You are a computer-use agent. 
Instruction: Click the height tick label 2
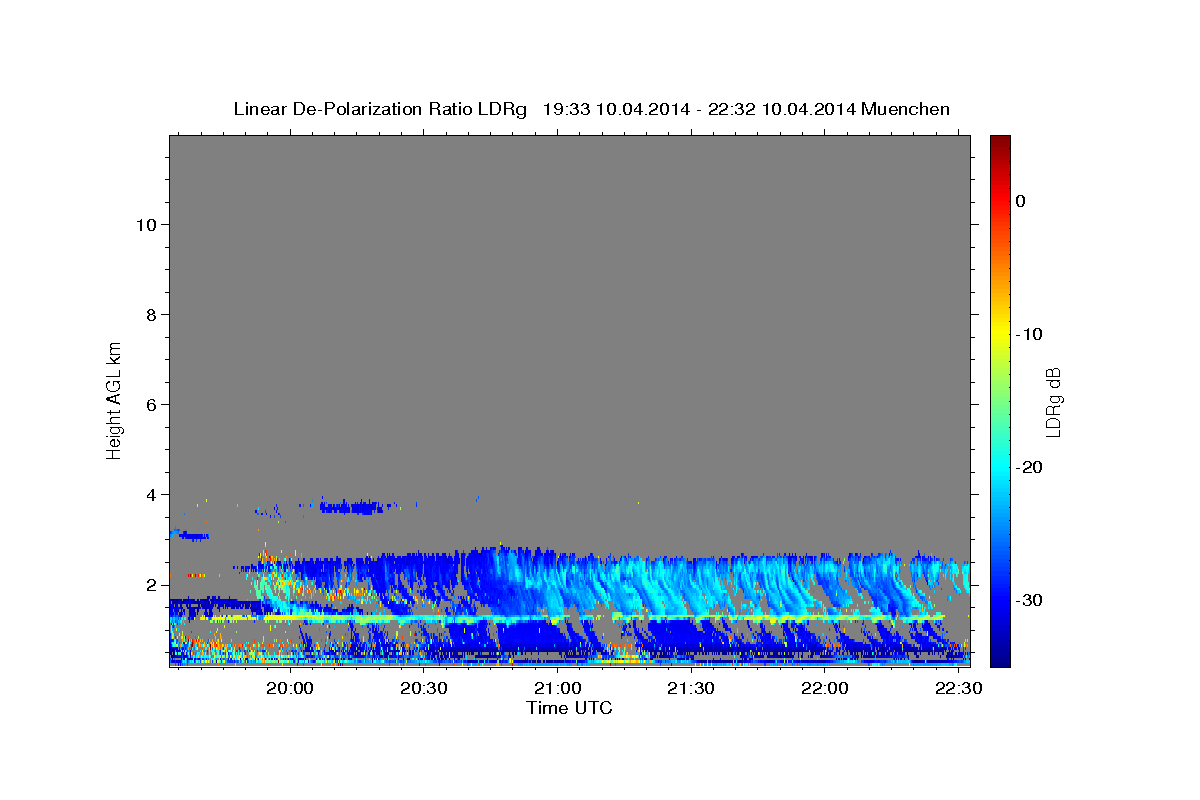[x=150, y=584]
